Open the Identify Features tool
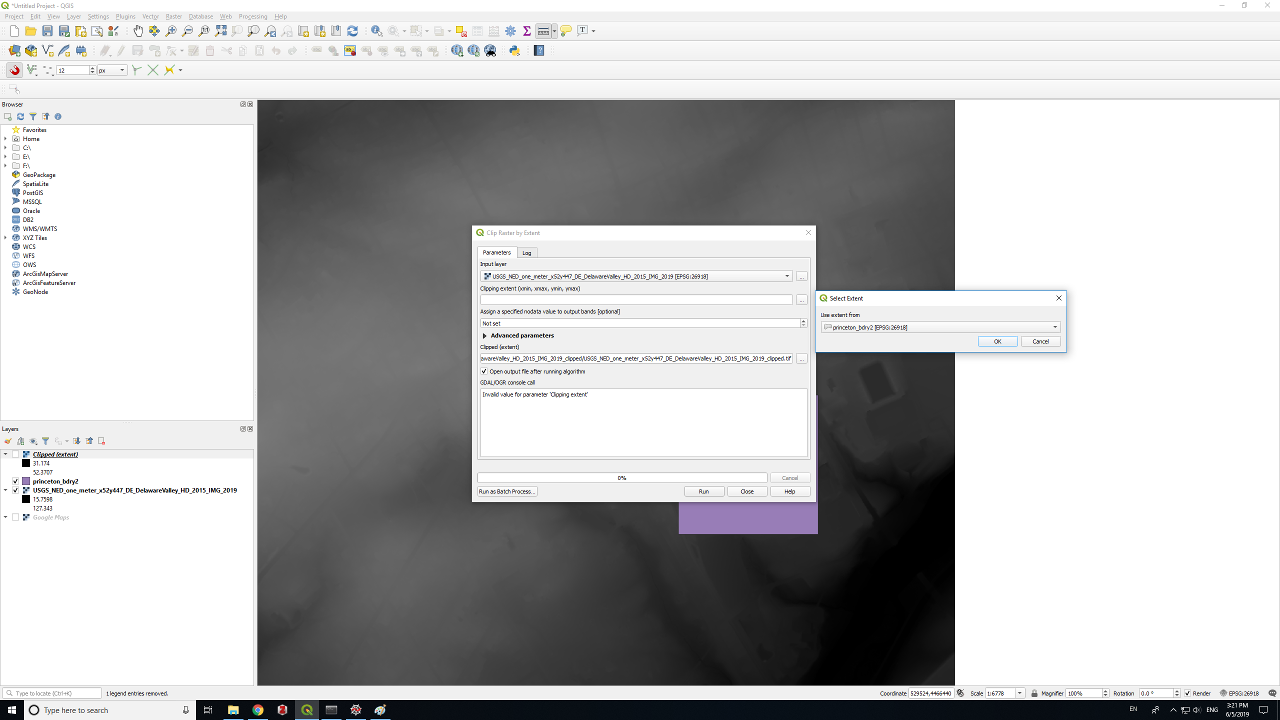 [x=376, y=31]
